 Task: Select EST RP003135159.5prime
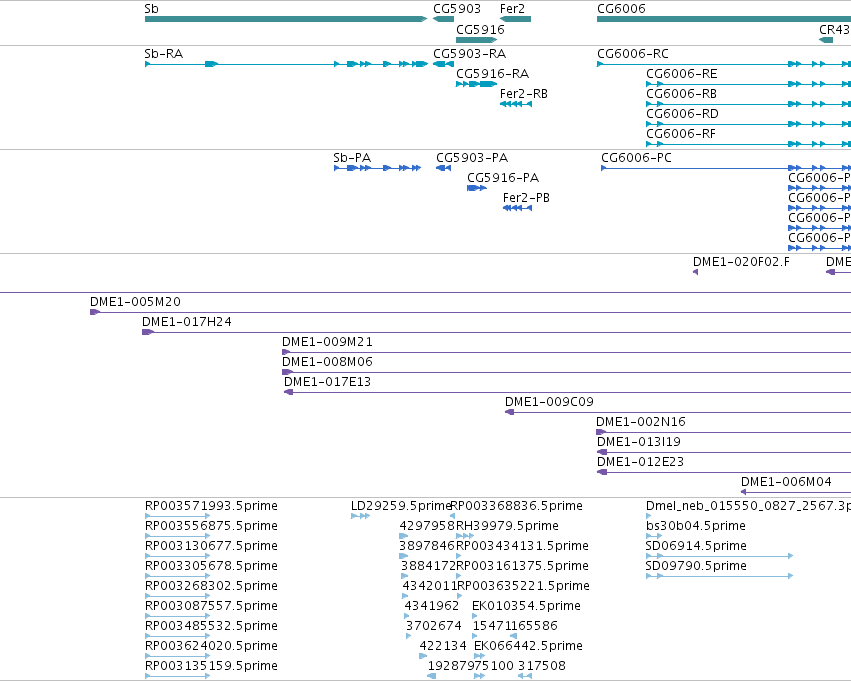(177, 676)
